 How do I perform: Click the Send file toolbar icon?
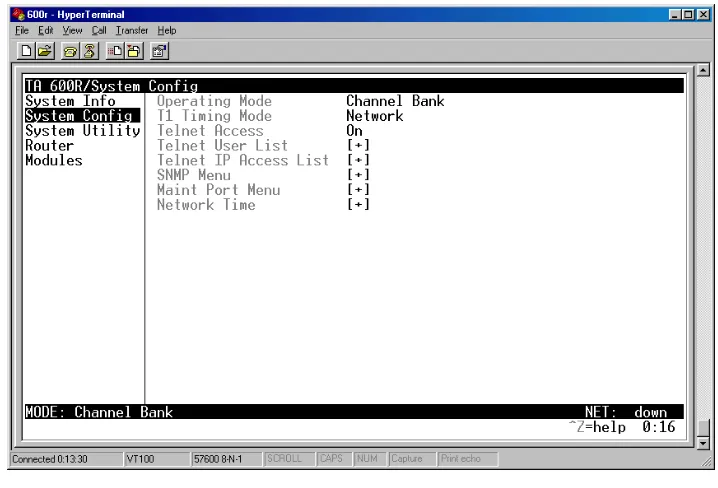pos(115,51)
